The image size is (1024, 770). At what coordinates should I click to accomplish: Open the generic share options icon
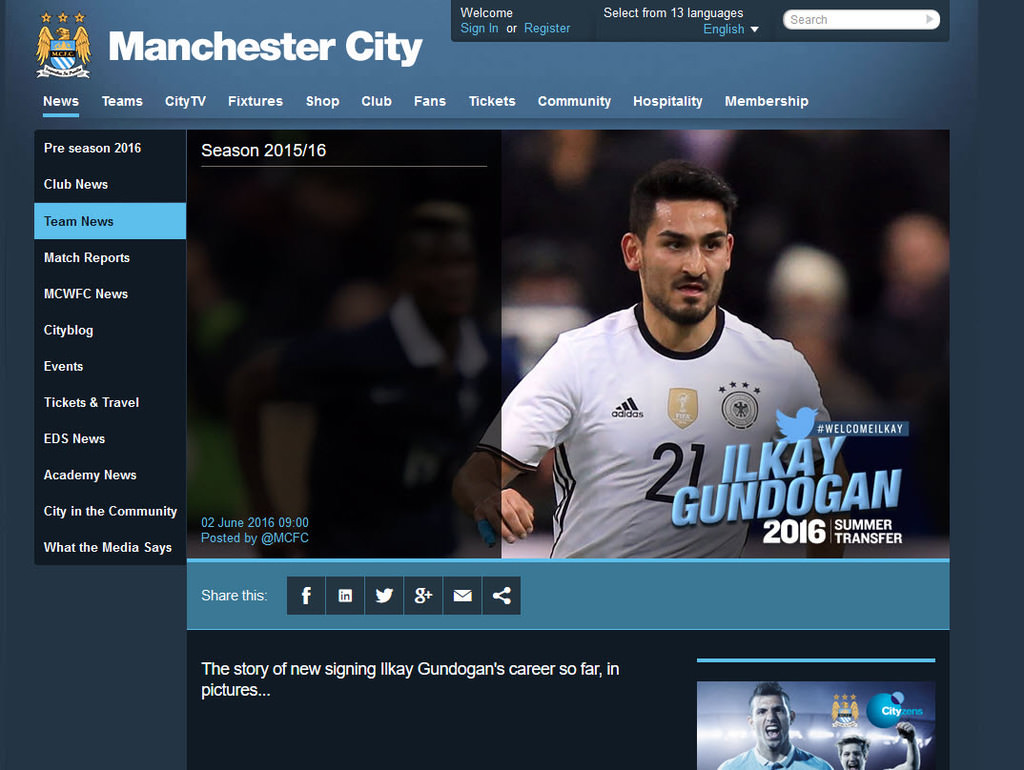(x=501, y=596)
